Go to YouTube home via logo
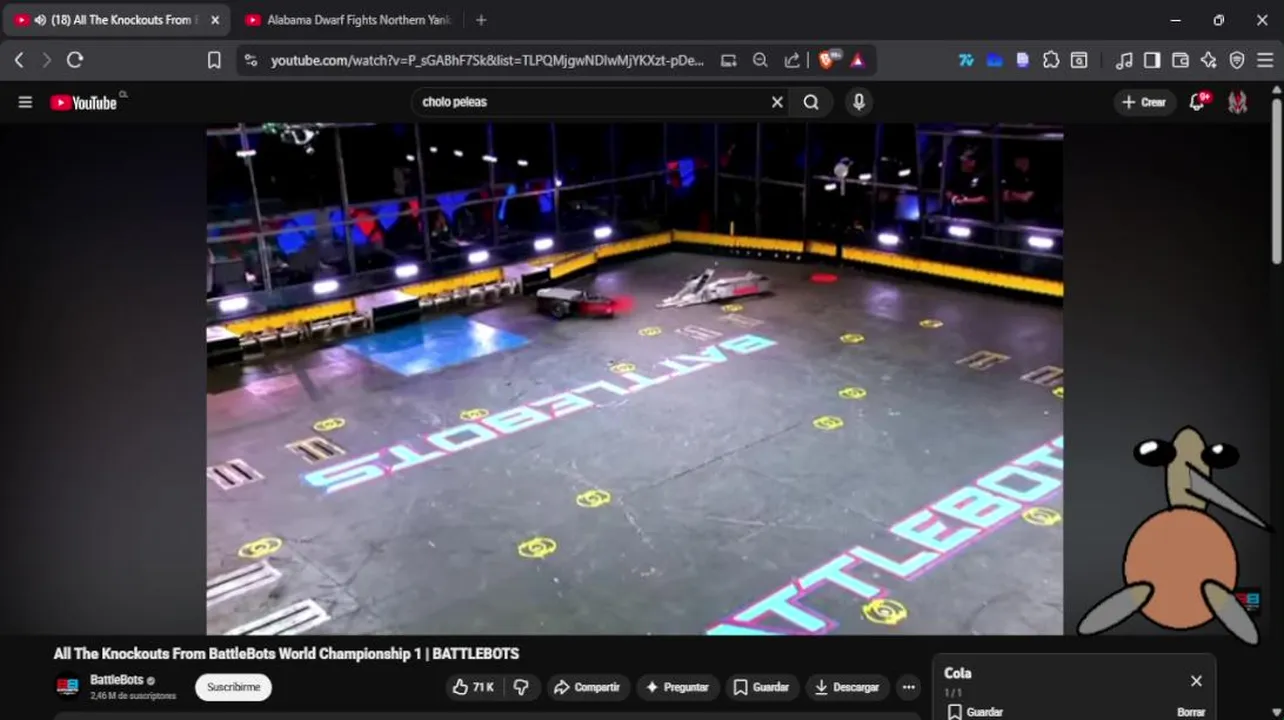The height and width of the screenshot is (720, 1284). point(84,102)
